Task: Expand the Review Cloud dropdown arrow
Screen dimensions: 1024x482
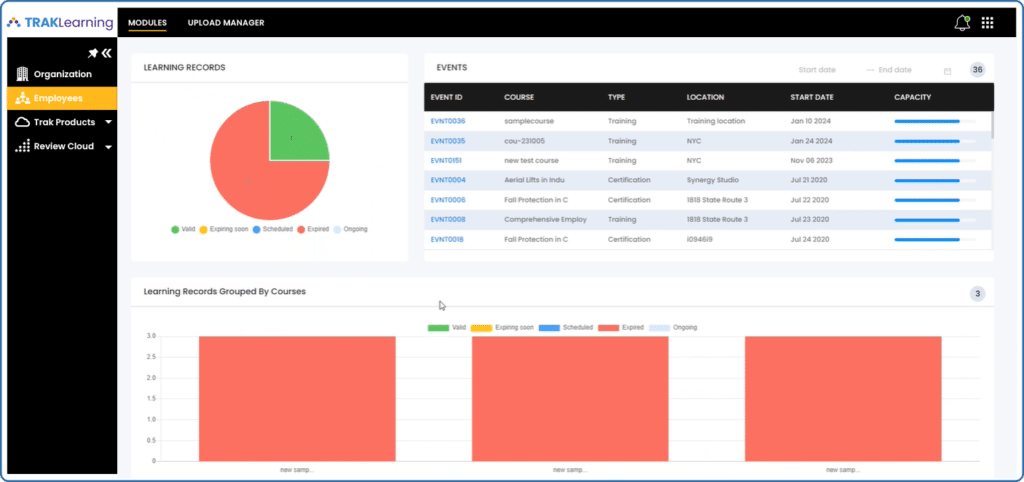Action: point(108,147)
